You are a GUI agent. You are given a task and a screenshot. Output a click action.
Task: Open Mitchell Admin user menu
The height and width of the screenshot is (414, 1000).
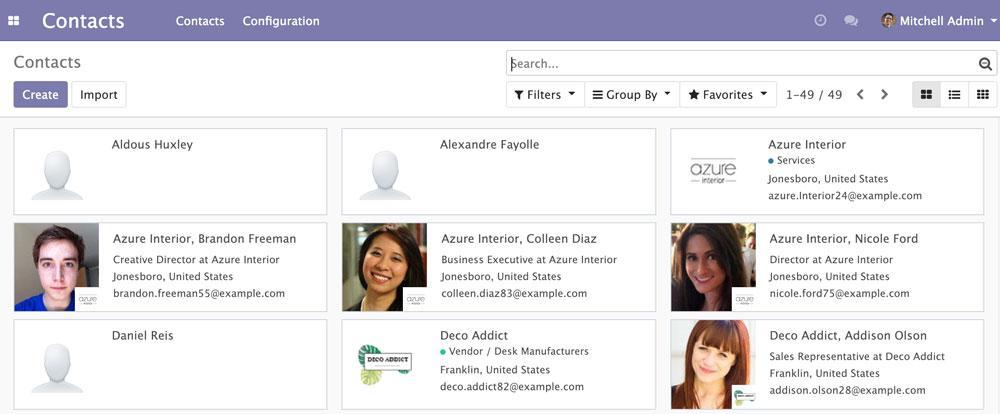click(x=939, y=21)
